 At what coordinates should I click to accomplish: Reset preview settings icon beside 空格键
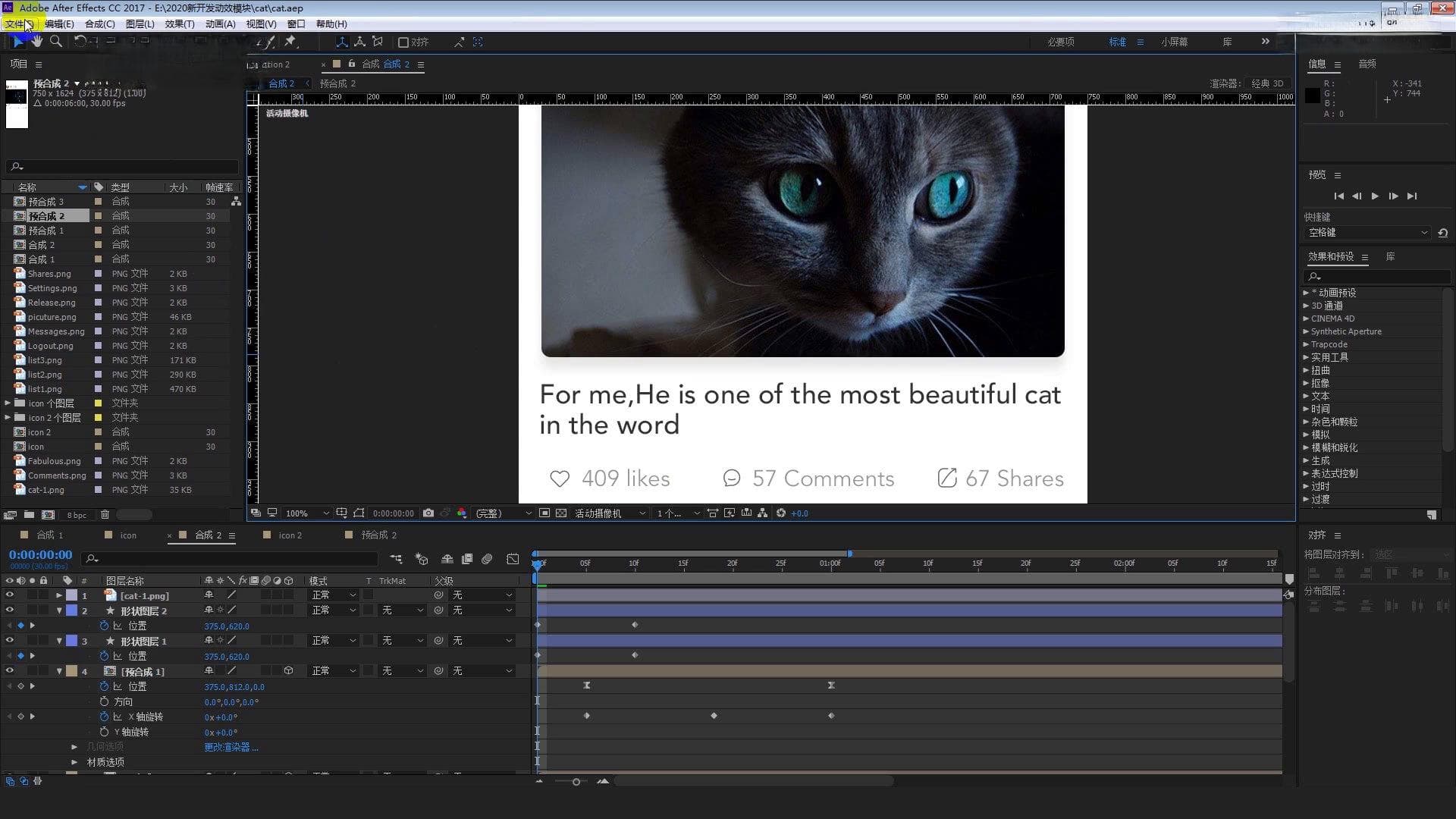pos(1442,233)
